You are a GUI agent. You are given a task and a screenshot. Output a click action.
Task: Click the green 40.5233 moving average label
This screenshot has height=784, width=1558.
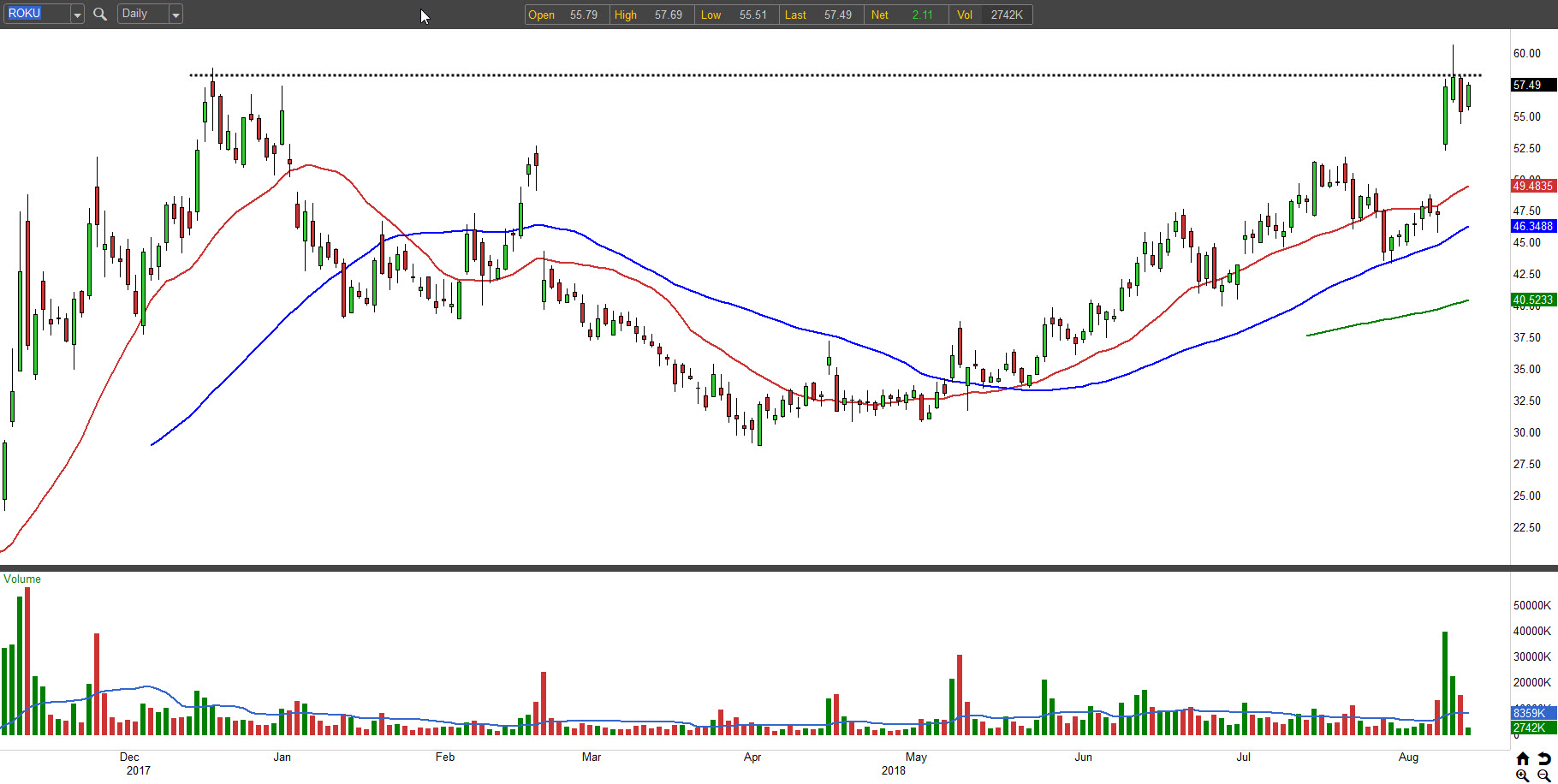pos(1532,300)
